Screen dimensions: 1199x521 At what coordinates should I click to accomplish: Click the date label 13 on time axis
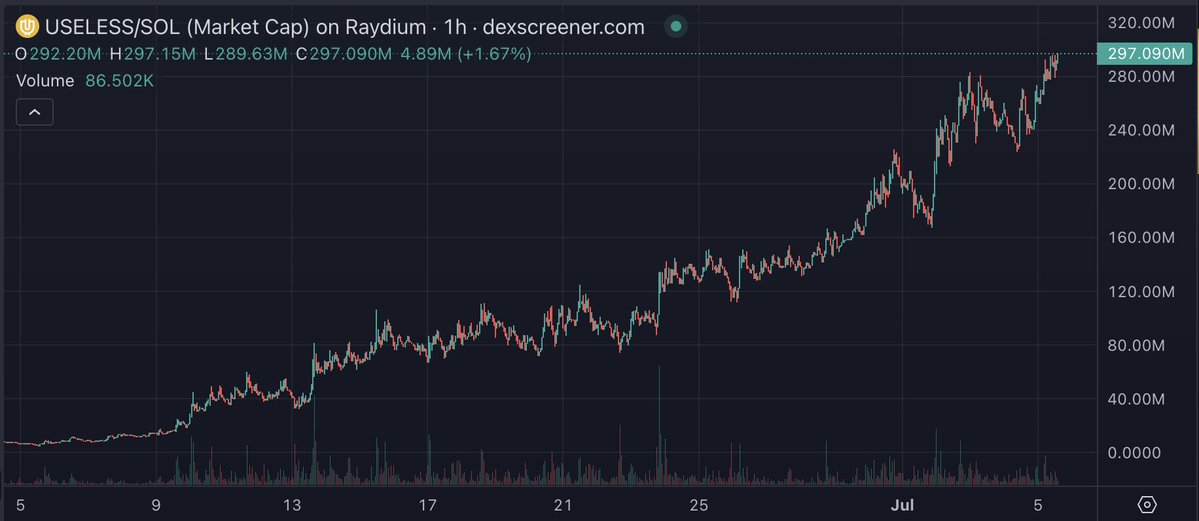(291, 505)
